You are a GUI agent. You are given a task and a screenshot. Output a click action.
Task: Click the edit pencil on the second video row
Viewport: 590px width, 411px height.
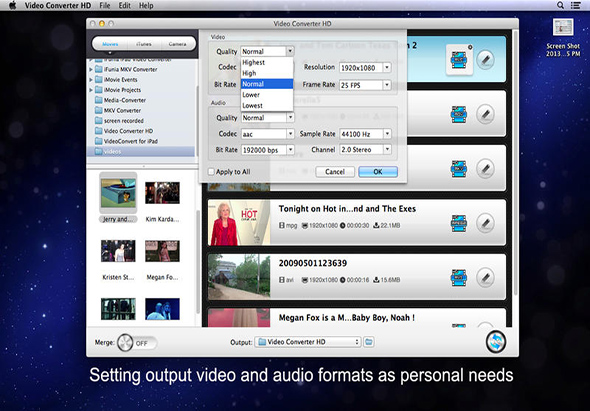485,114
